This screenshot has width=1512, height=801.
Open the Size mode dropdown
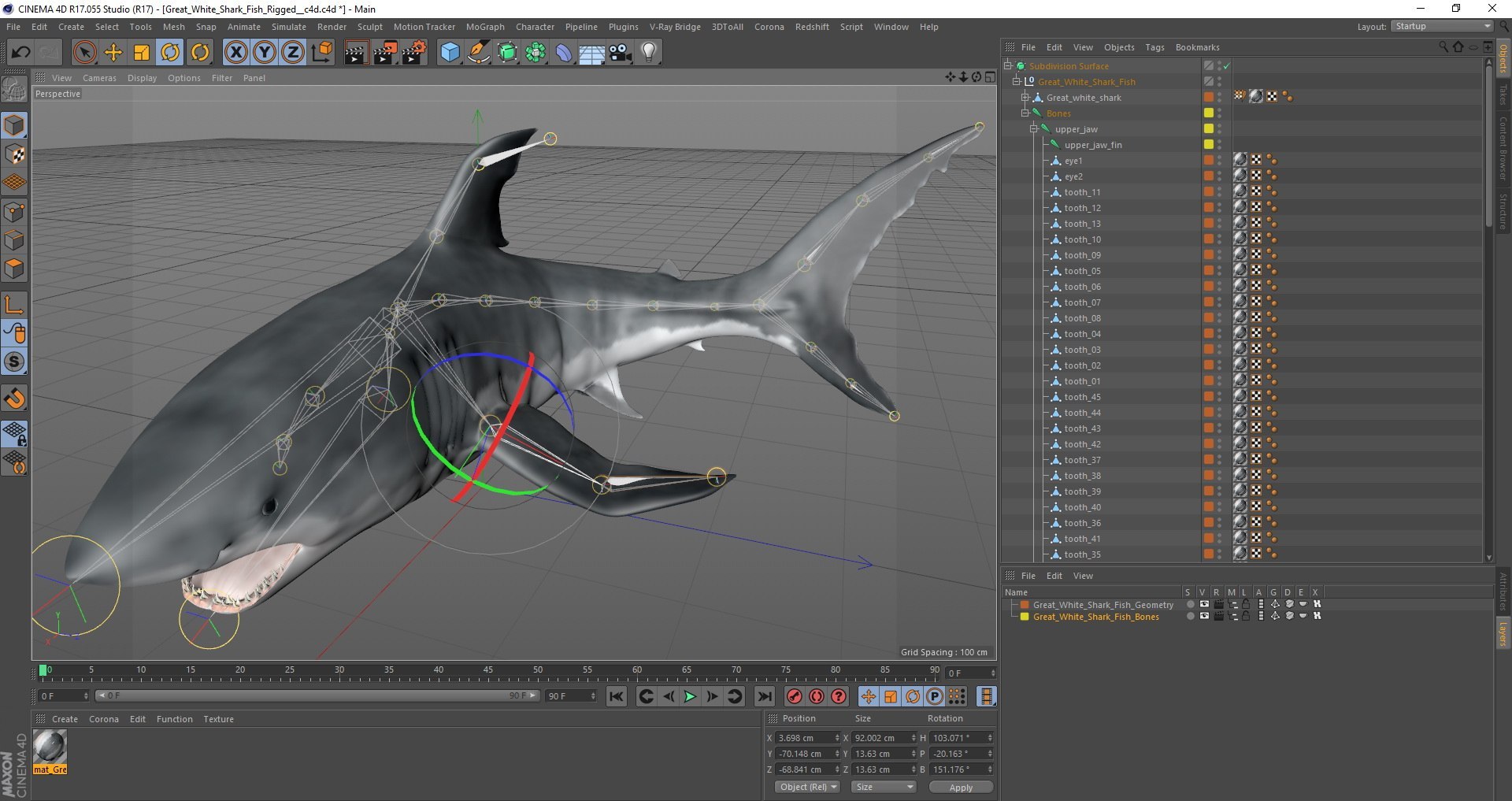[884, 787]
